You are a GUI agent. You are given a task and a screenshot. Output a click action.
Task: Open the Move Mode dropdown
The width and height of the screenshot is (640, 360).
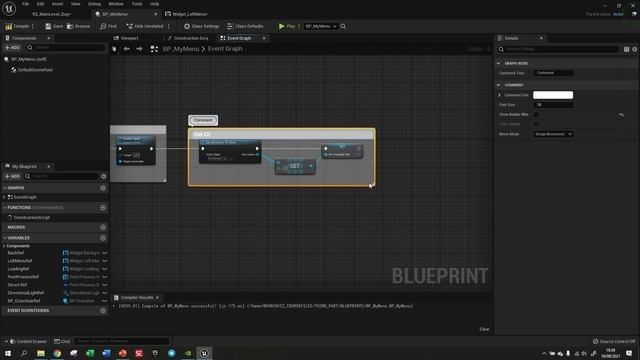coord(553,134)
